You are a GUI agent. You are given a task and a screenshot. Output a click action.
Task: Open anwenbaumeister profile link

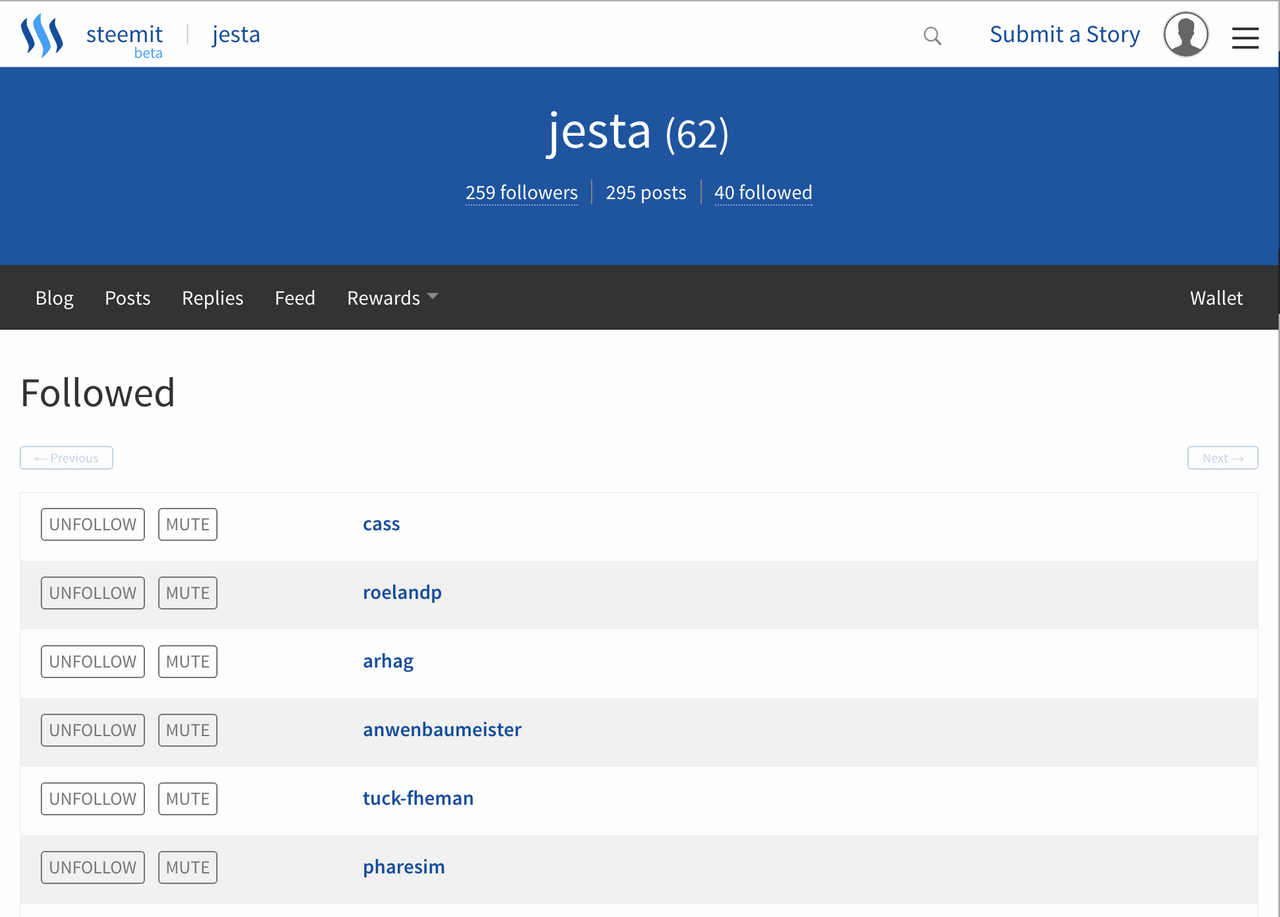442,730
